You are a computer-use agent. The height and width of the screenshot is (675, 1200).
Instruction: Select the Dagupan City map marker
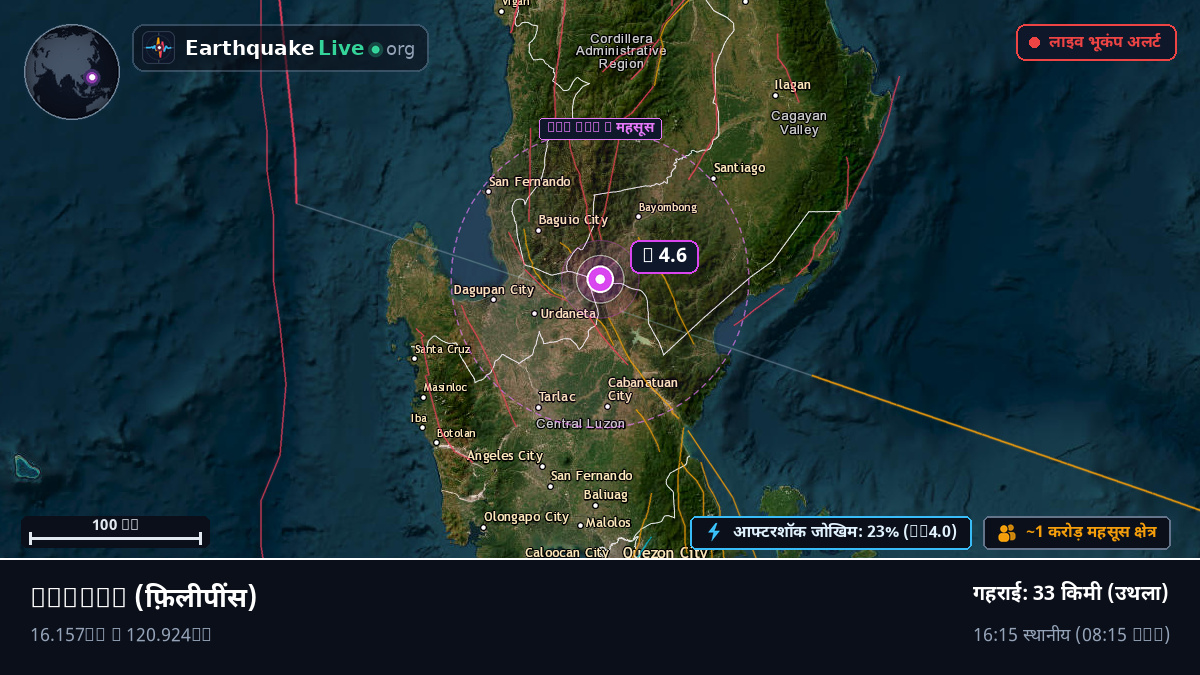click(492, 298)
